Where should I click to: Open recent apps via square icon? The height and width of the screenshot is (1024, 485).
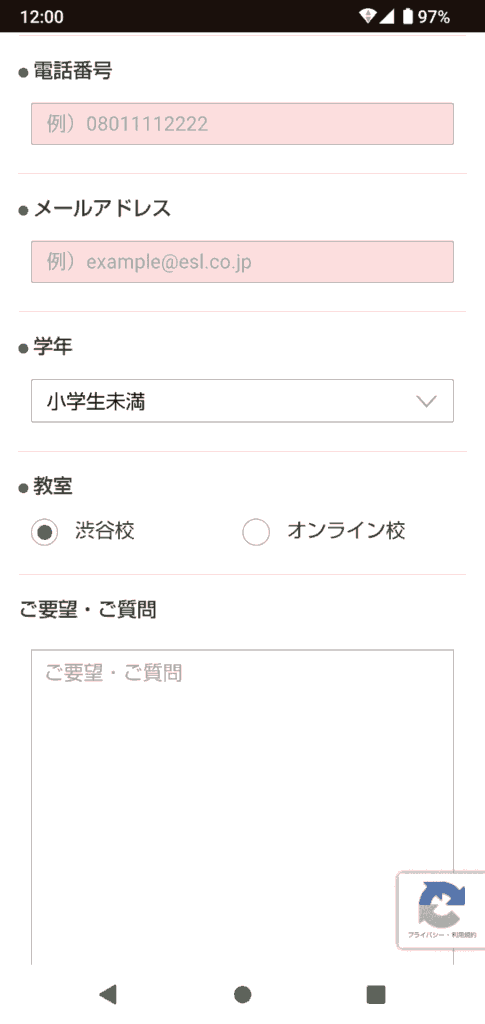[376, 995]
